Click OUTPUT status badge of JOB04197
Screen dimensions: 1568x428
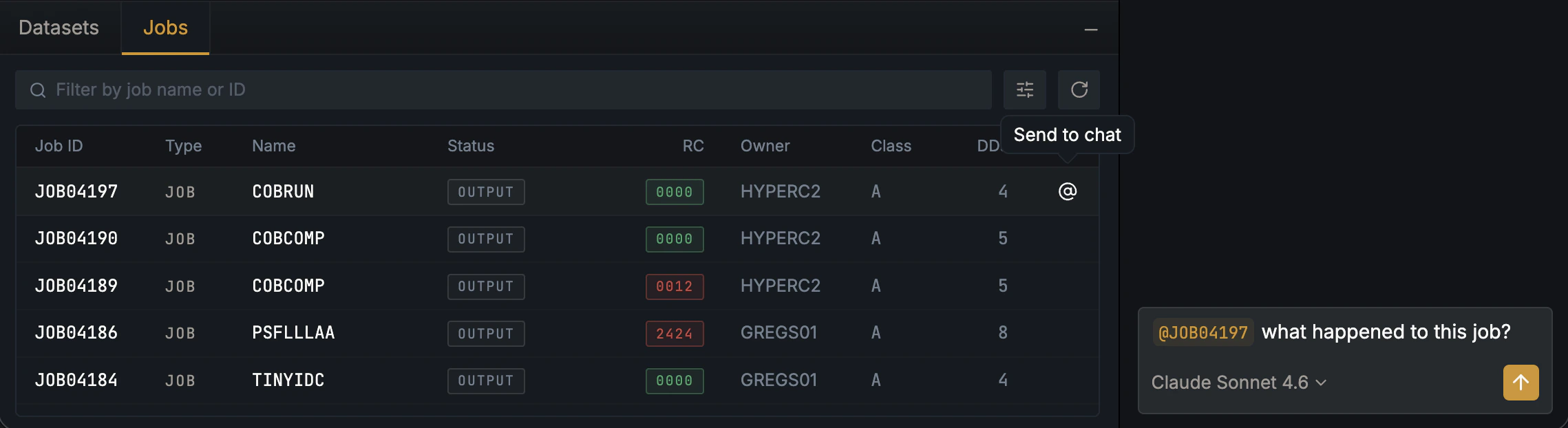coord(486,192)
